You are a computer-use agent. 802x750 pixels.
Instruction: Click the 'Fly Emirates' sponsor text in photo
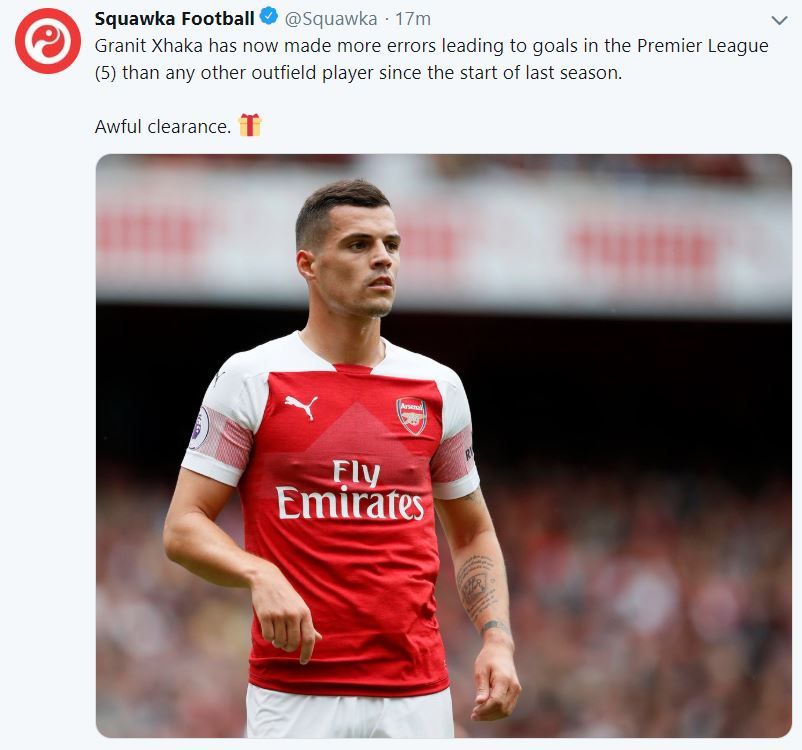click(350, 490)
